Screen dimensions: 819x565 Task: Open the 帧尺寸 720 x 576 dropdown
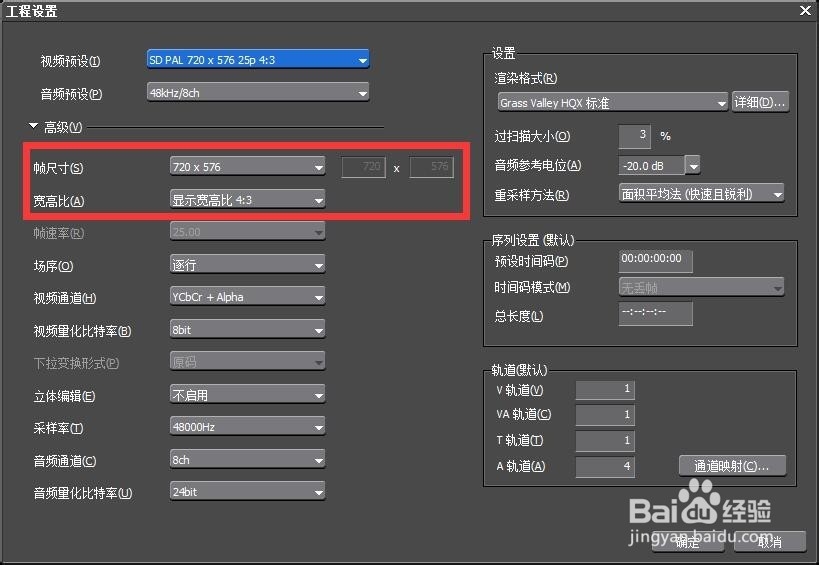tap(248, 167)
